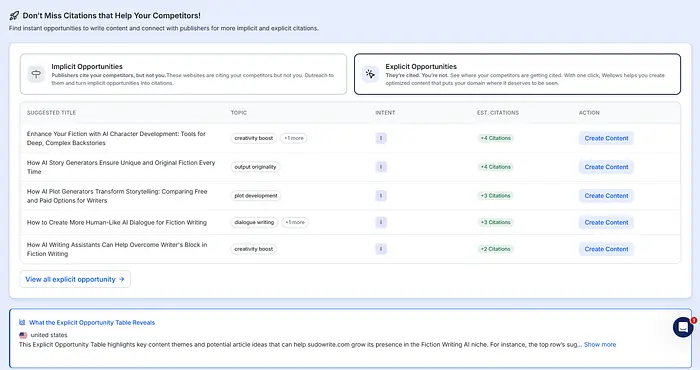Expand +1 more topics in dialogue writing row
Screen dimensions: 700x370
pyautogui.click(x=295, y=222)
